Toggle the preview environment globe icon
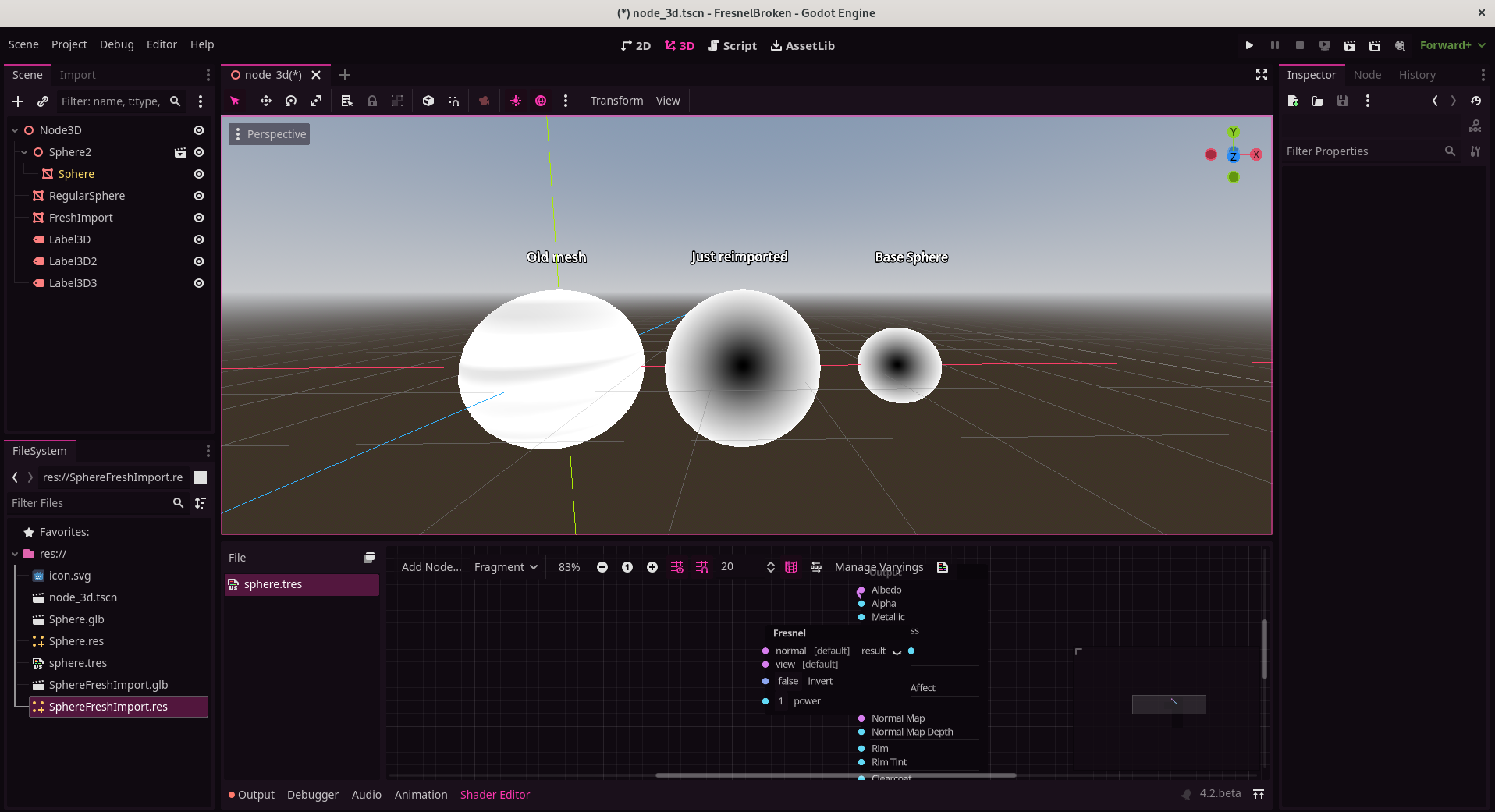Screen dimensions: 1495x812 coord(541,101)
